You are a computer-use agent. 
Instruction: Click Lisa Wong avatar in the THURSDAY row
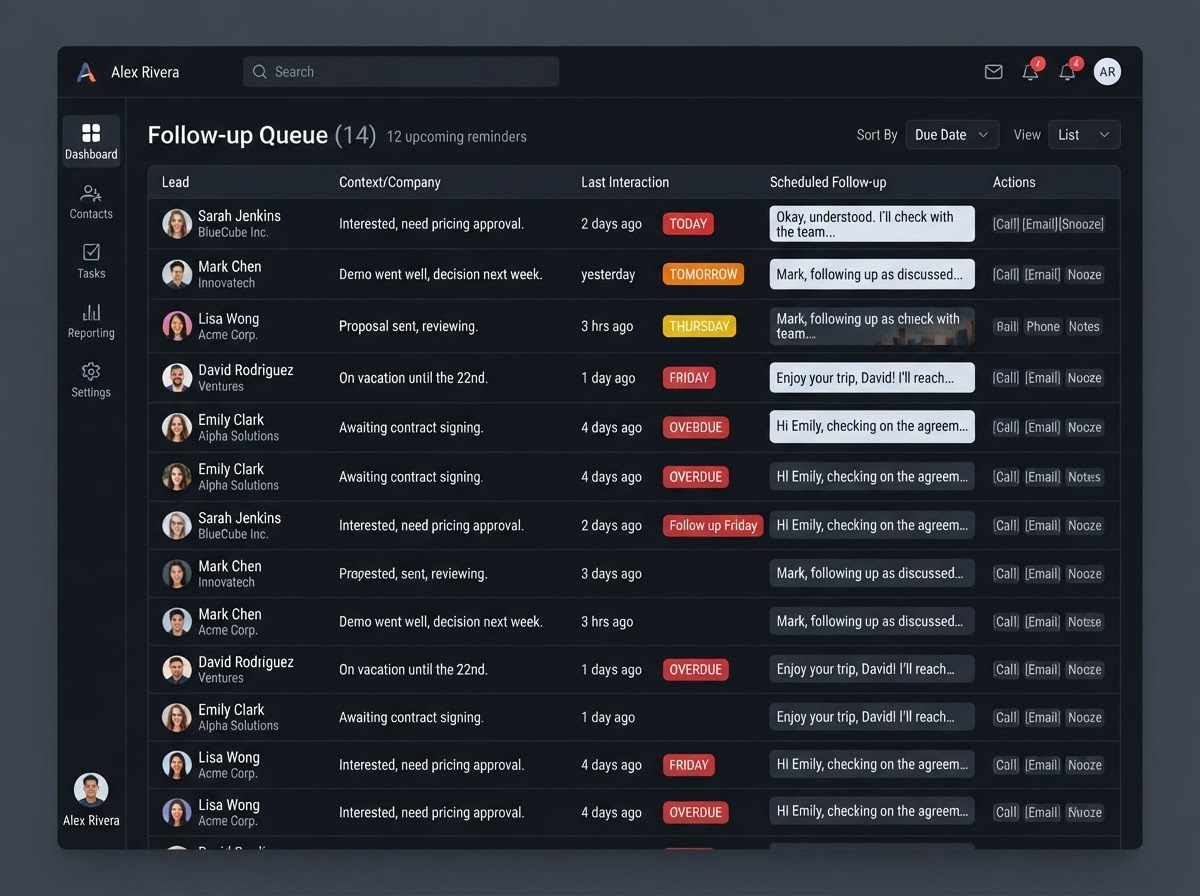[177, 326]
